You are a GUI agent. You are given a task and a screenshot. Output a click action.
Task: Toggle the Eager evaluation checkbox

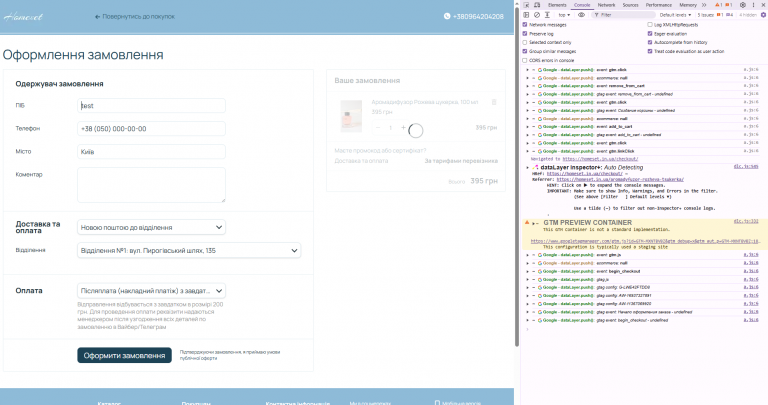point(650,34)
